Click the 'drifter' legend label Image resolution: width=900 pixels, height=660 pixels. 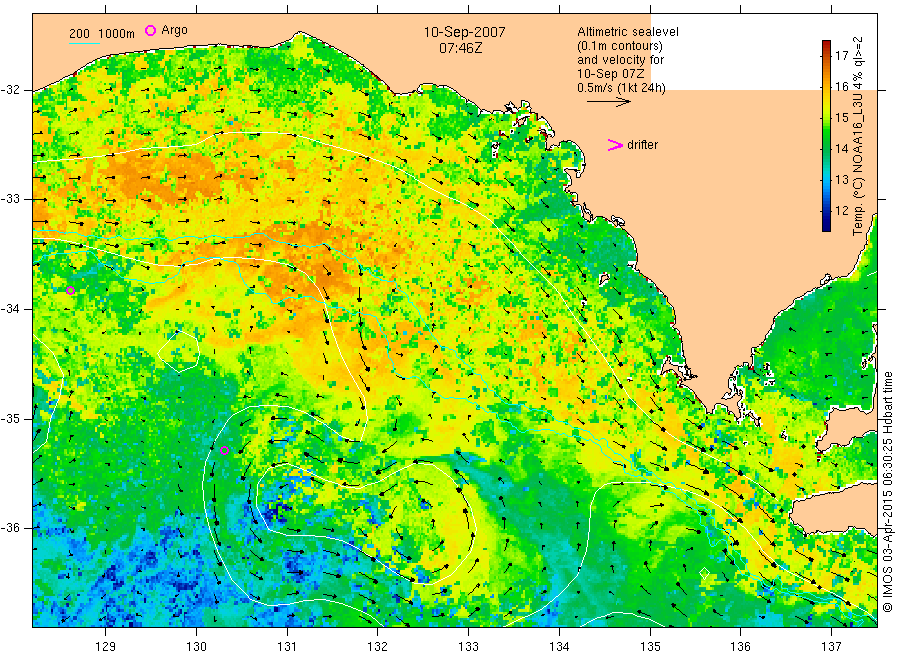pos(642,145)
